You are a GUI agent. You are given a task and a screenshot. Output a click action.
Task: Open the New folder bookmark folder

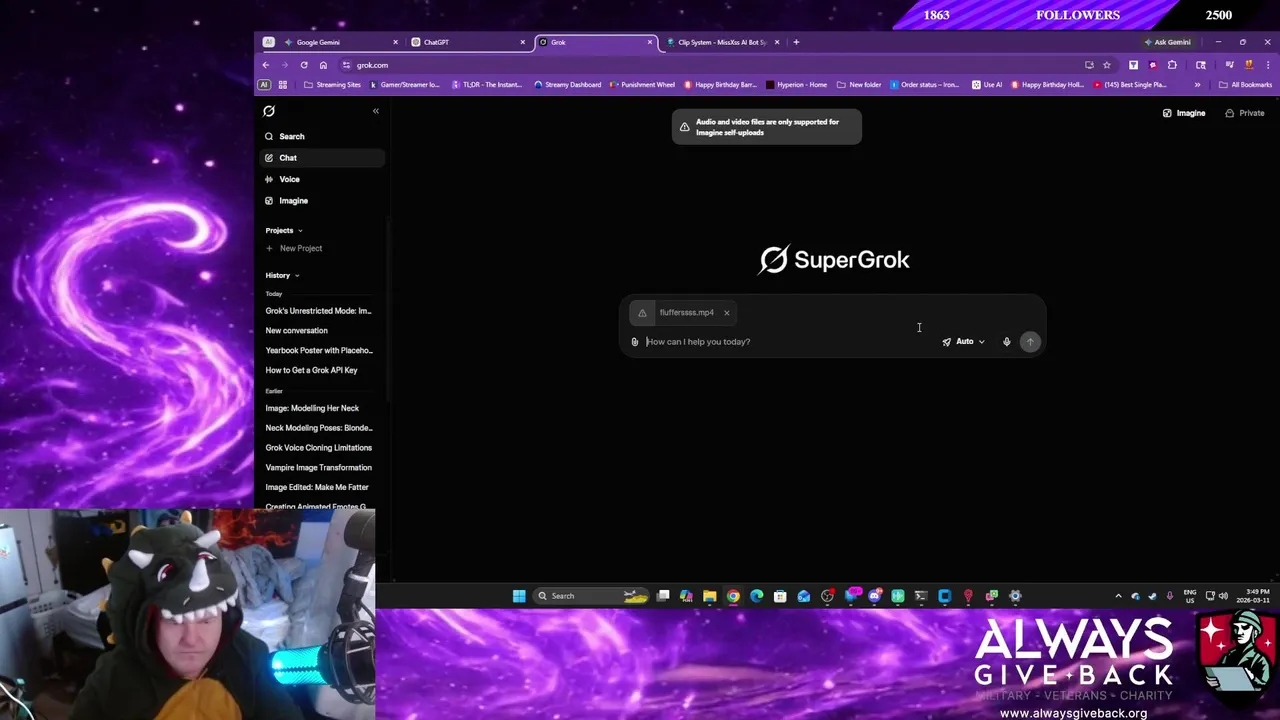pyautogui.click(x=859, y=85)
